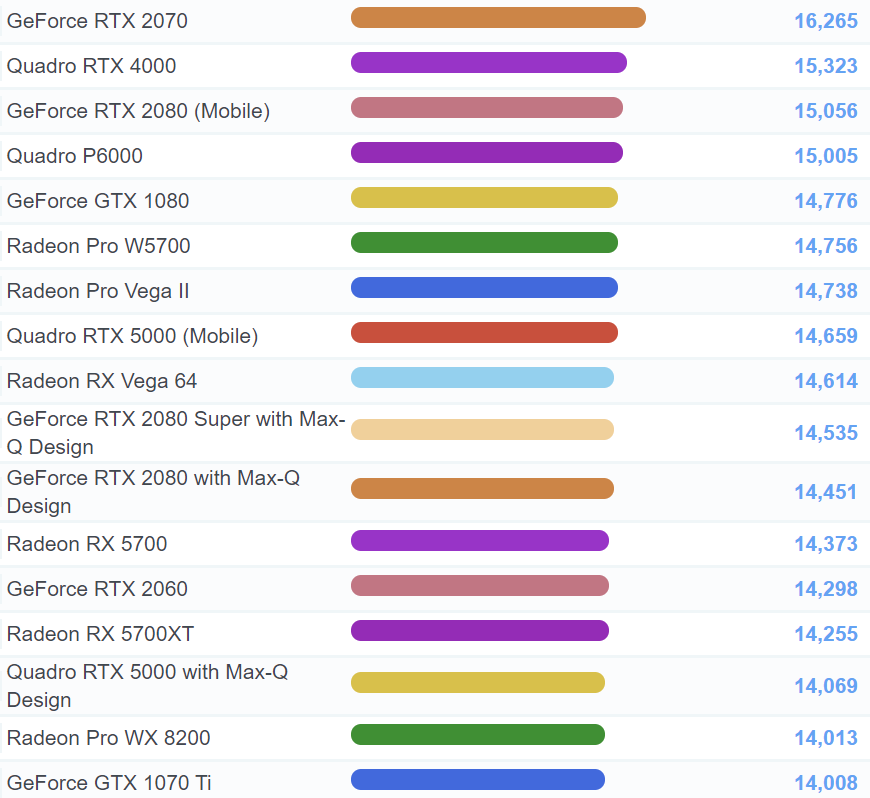Open the Quadro RTX 4000 entry
870x798 pixels.
(x=92, y=66)
